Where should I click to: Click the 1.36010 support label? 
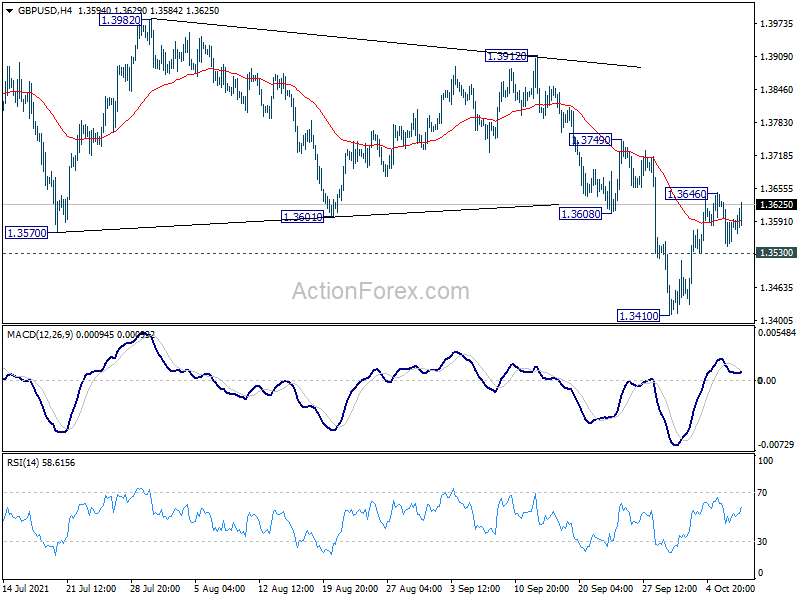point(303,217)
